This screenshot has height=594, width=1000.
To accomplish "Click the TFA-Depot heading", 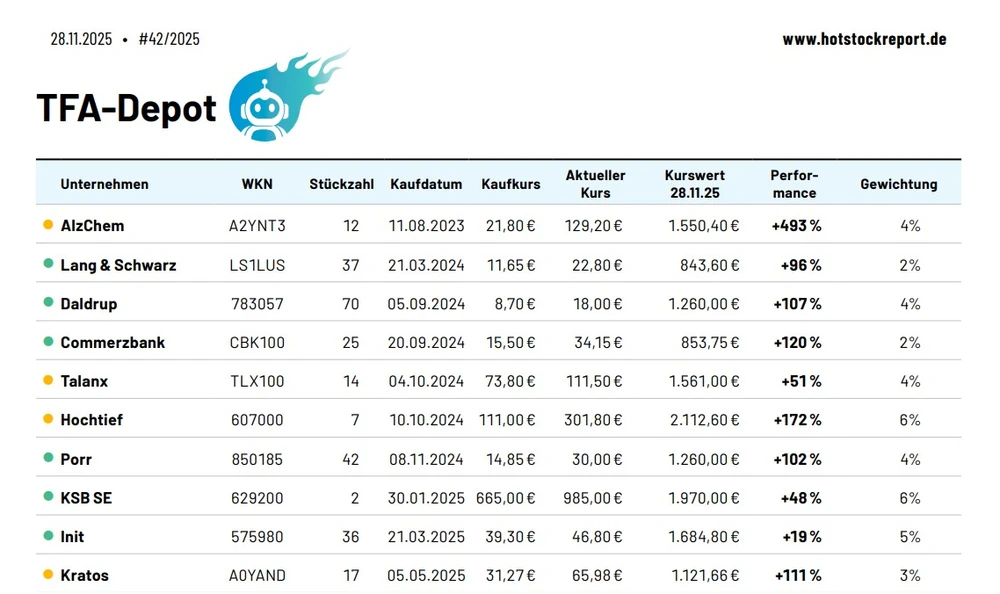I will [126, 108].
